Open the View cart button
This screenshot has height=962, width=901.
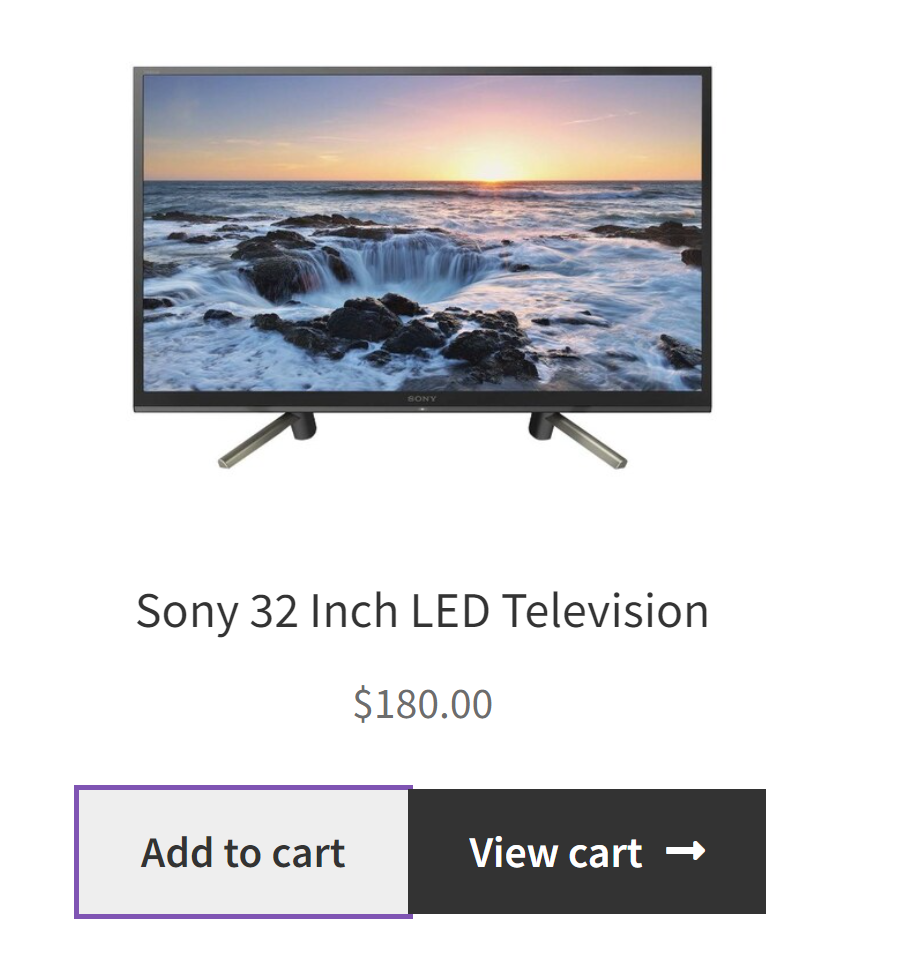(x=587, y=852)
